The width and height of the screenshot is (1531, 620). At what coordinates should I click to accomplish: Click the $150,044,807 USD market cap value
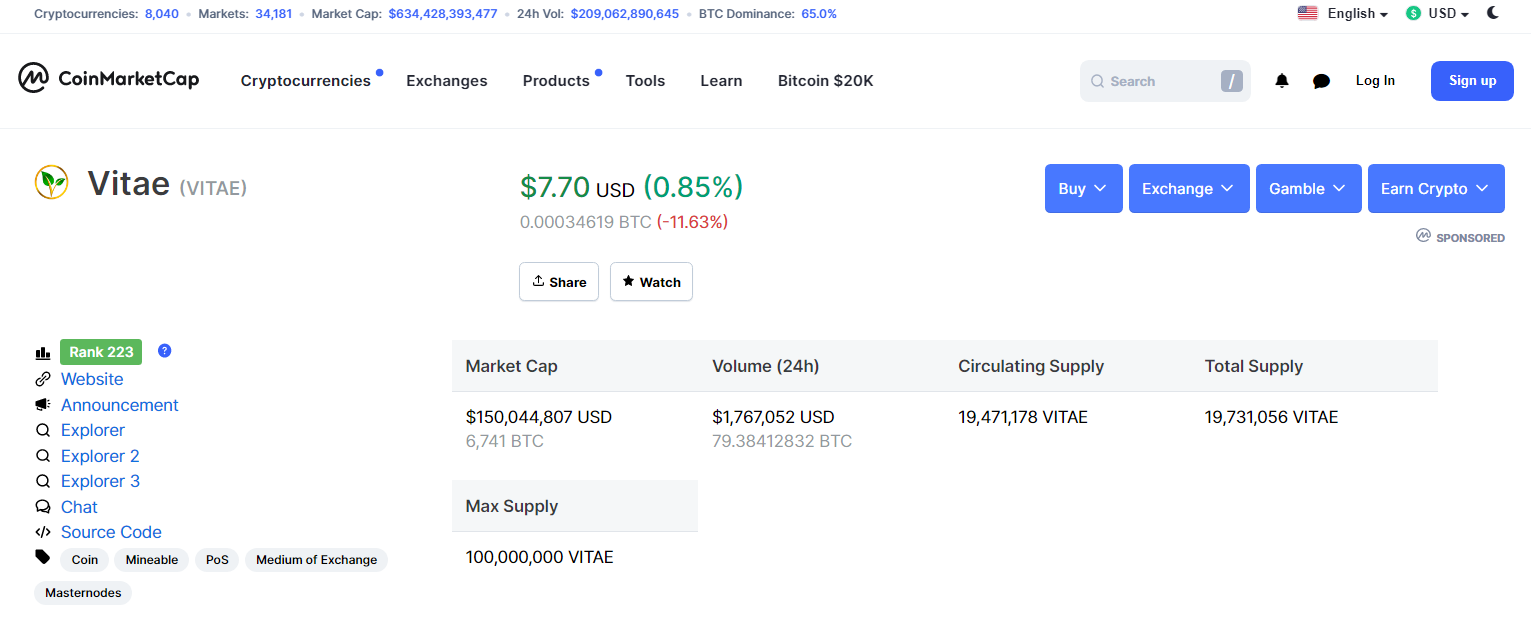click(539, 417)
